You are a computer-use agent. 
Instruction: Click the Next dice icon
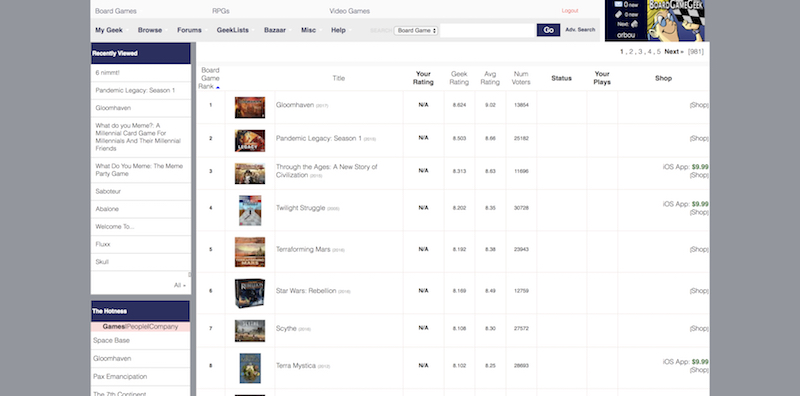pyautogui.click(x=635, y=24)
